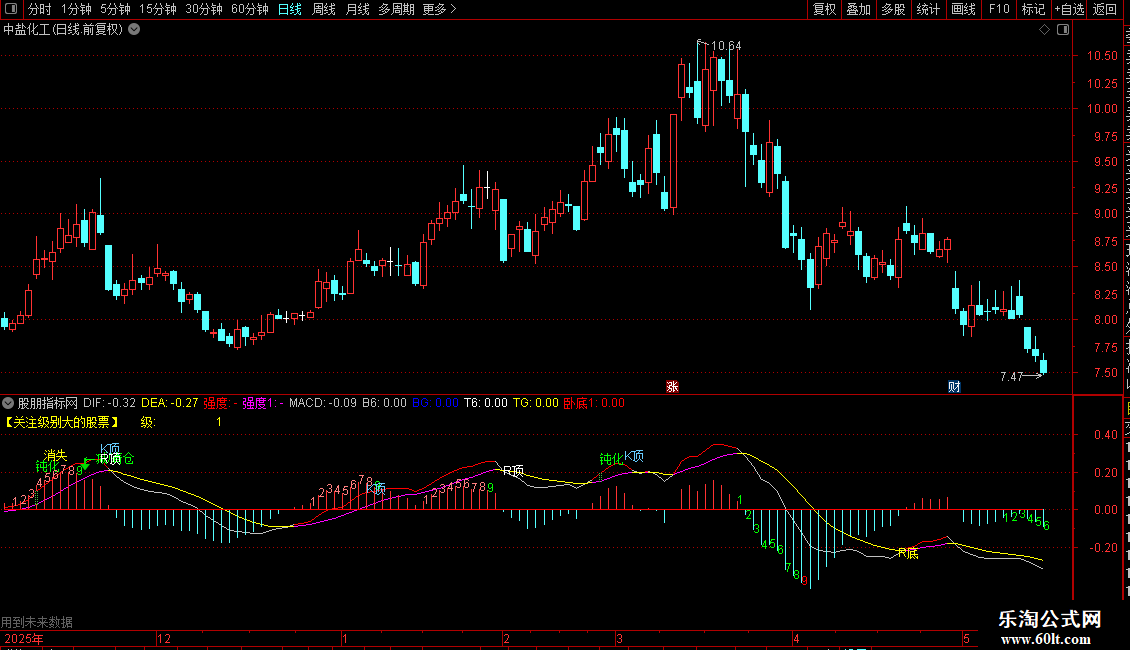The image size is (1130, 650).
Task: Click the 2025年 date axis label
Action: (x=24, y=639)
